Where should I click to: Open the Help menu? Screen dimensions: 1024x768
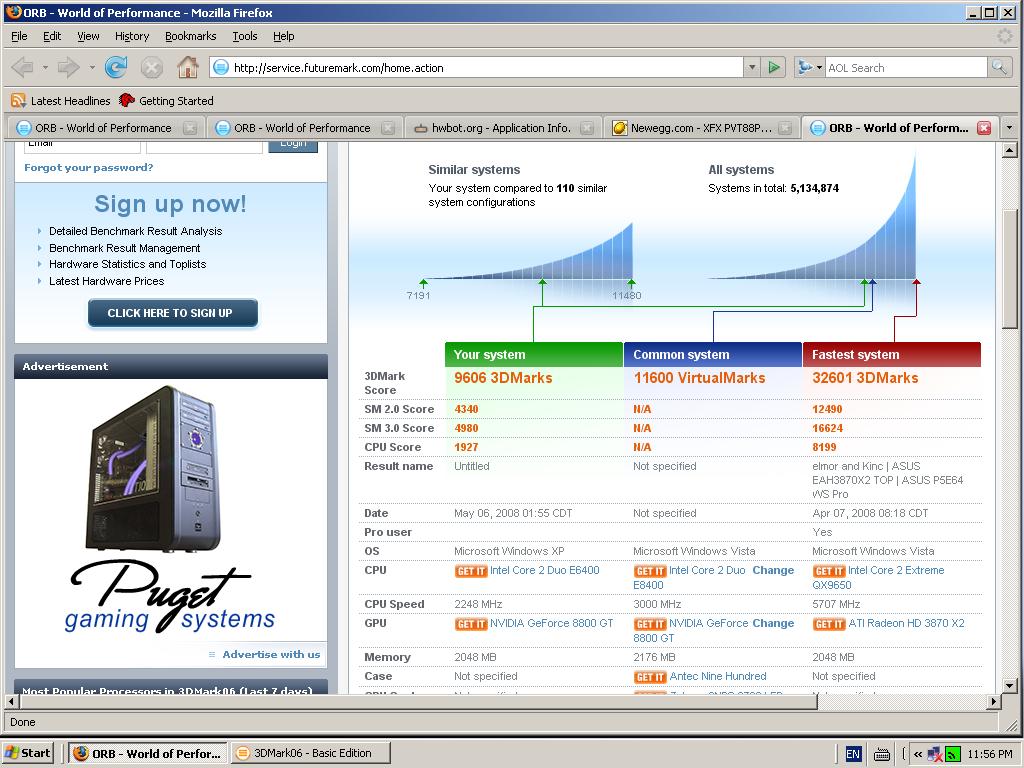283,36
